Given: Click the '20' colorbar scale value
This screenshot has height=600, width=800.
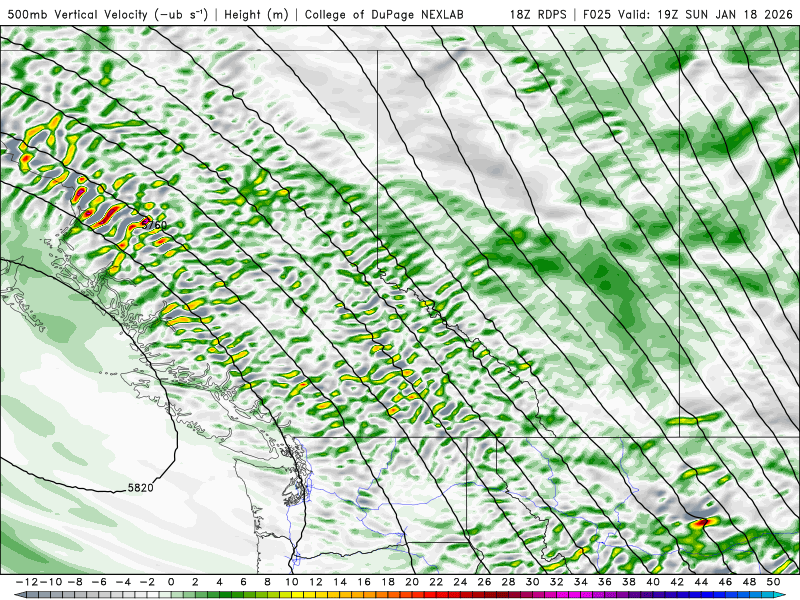Looking at the screenshot, I should pyautogui.click(x=412, y=582).
